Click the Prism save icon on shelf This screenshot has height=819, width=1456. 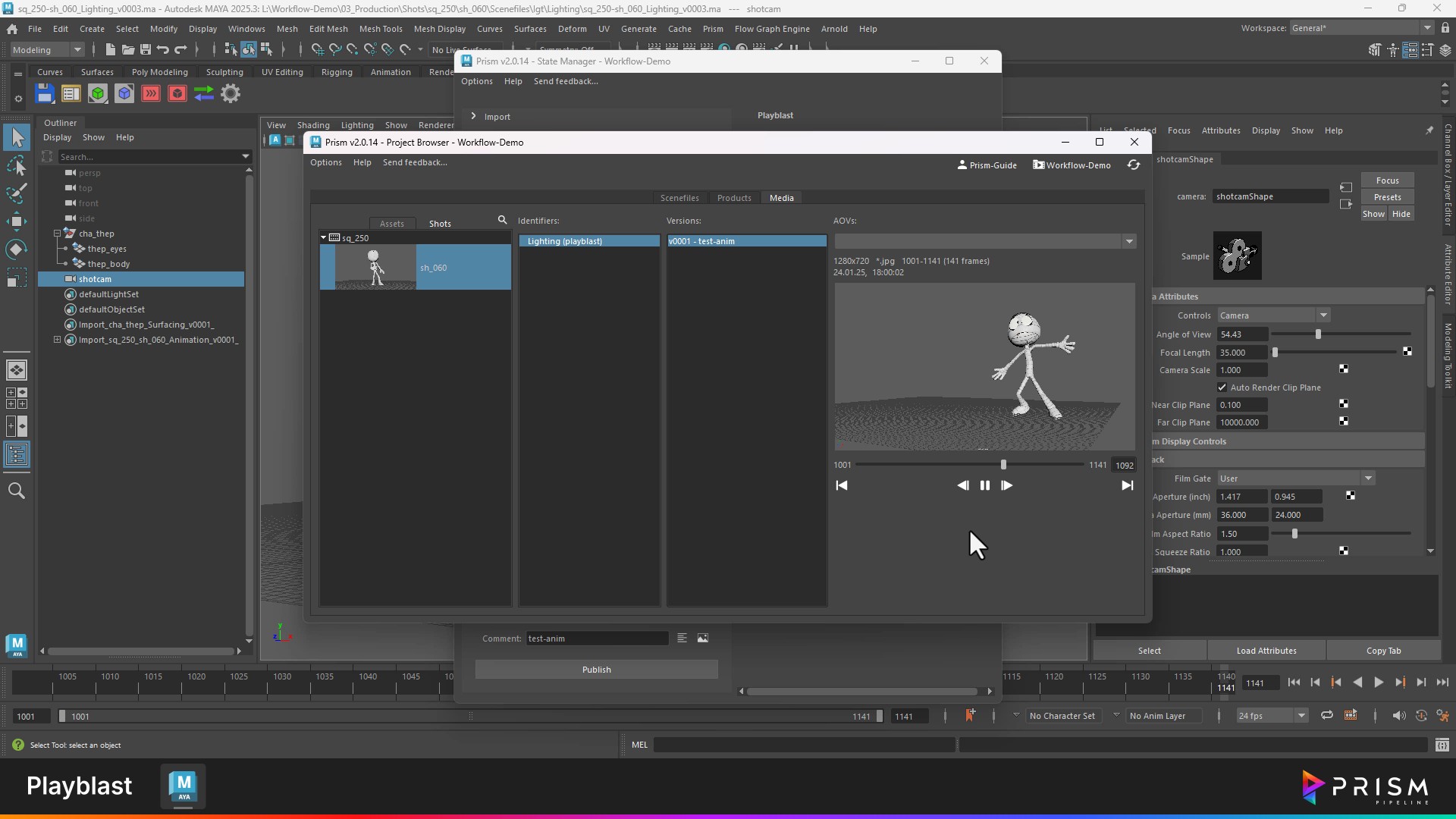(45, 94)
